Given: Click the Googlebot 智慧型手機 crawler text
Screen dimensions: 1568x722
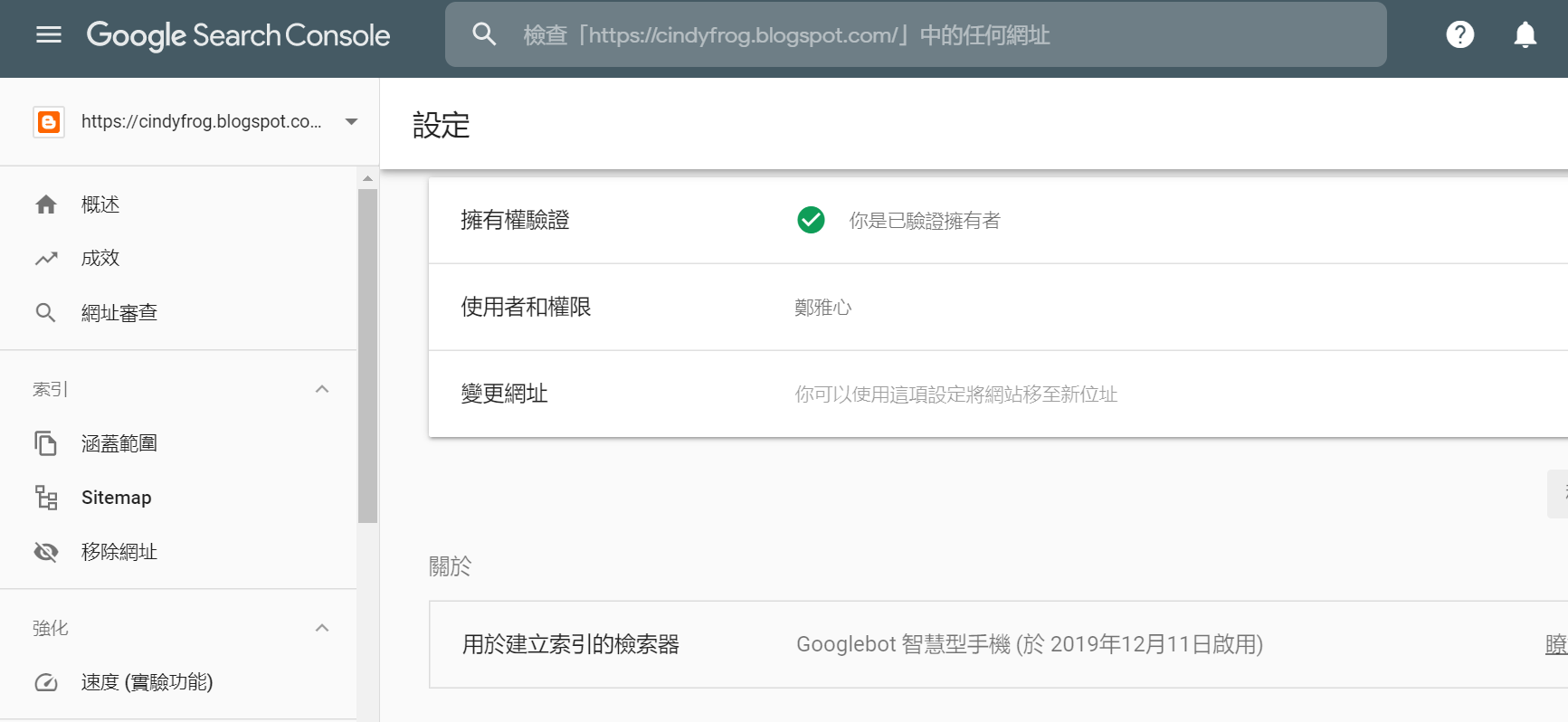Looking at the screenshot, I should (1030, 644).
